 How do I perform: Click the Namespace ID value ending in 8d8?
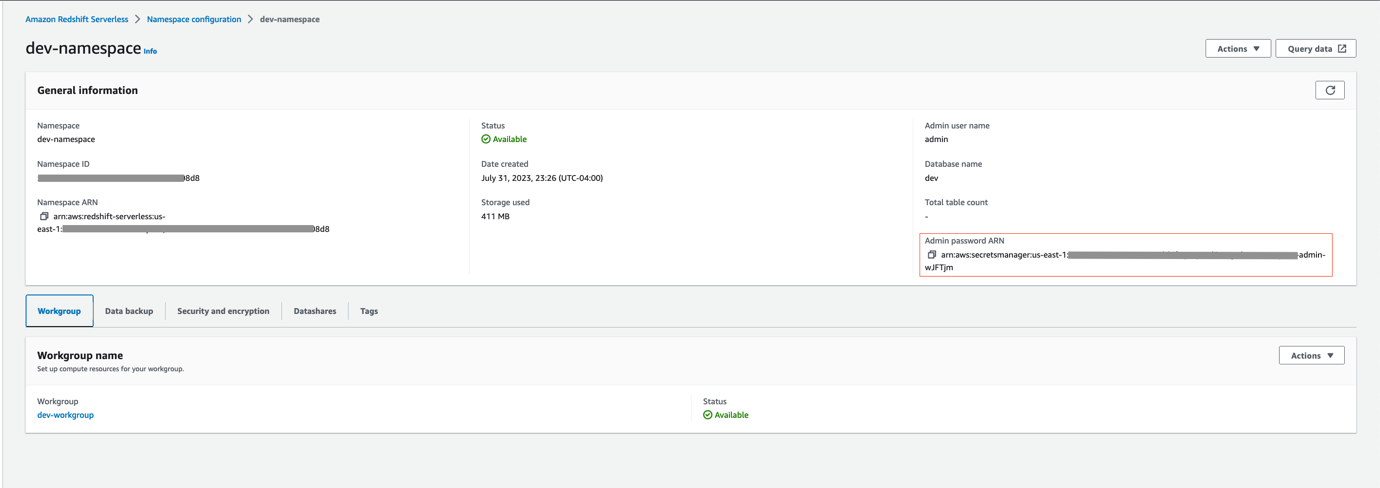pos(118,178)
